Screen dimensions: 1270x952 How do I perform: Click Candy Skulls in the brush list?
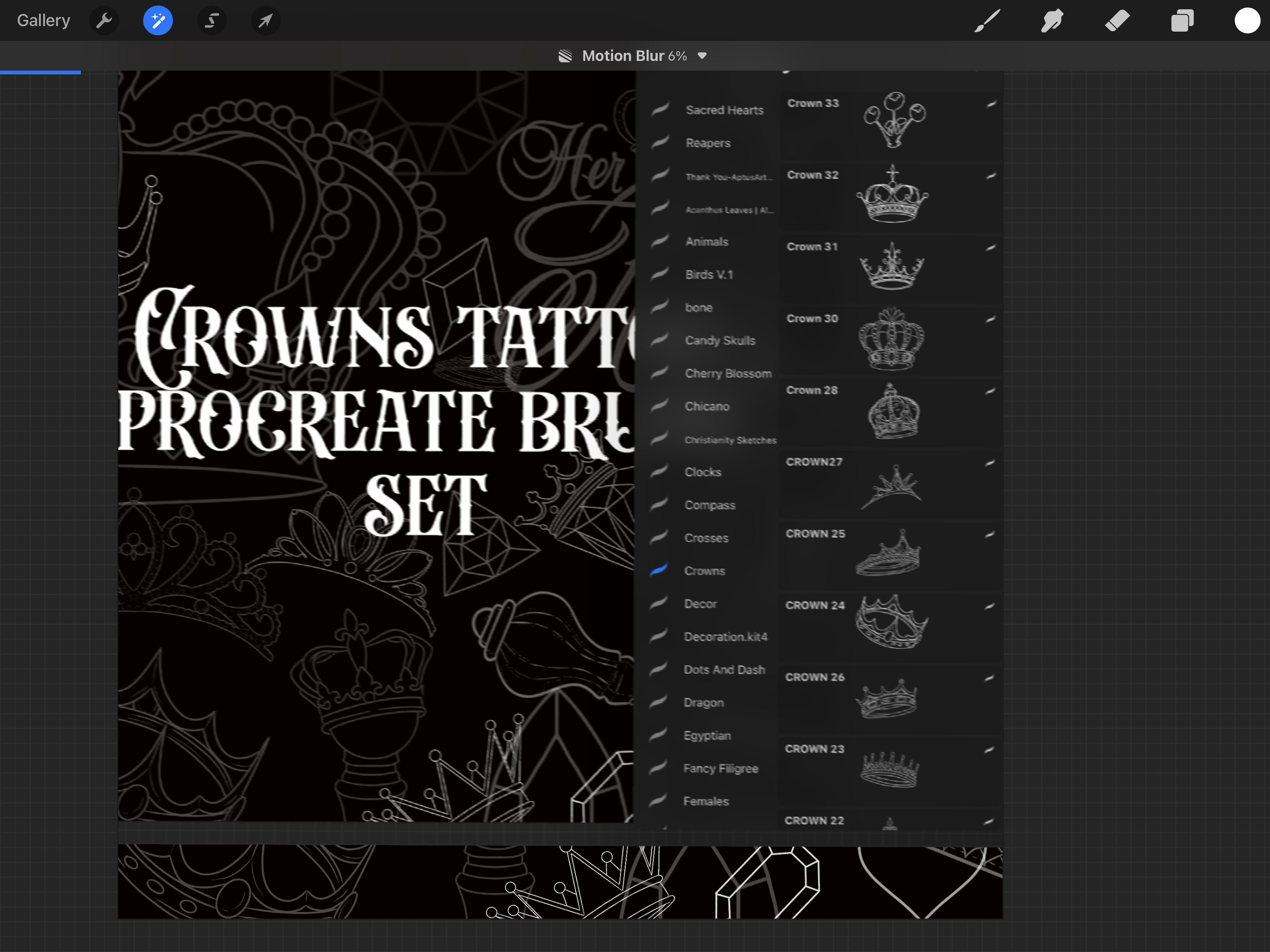click(720, 340)
